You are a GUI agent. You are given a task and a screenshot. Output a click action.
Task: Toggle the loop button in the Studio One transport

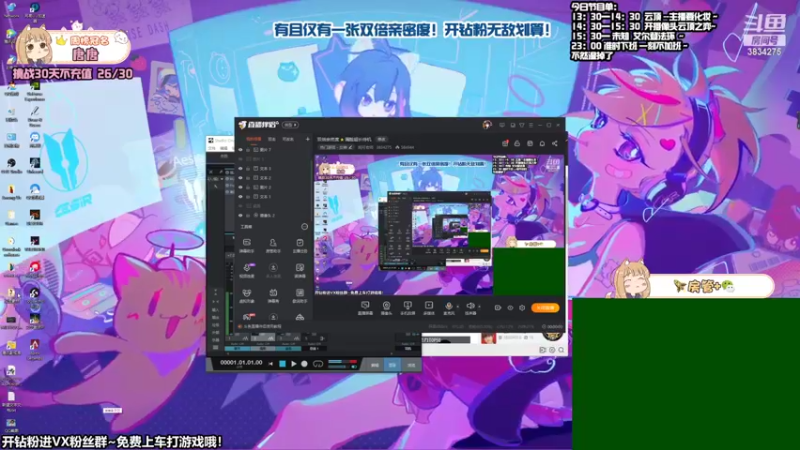pos(318,364)
